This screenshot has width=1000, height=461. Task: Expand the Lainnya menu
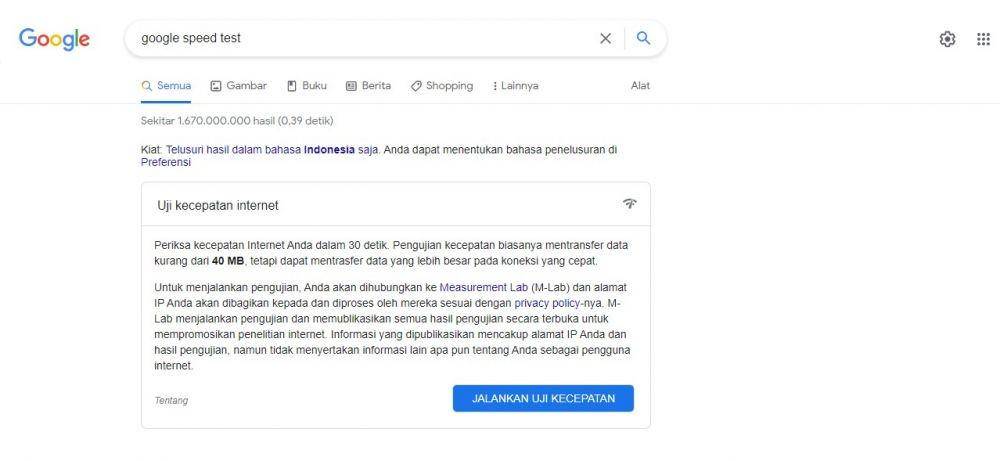515,85
